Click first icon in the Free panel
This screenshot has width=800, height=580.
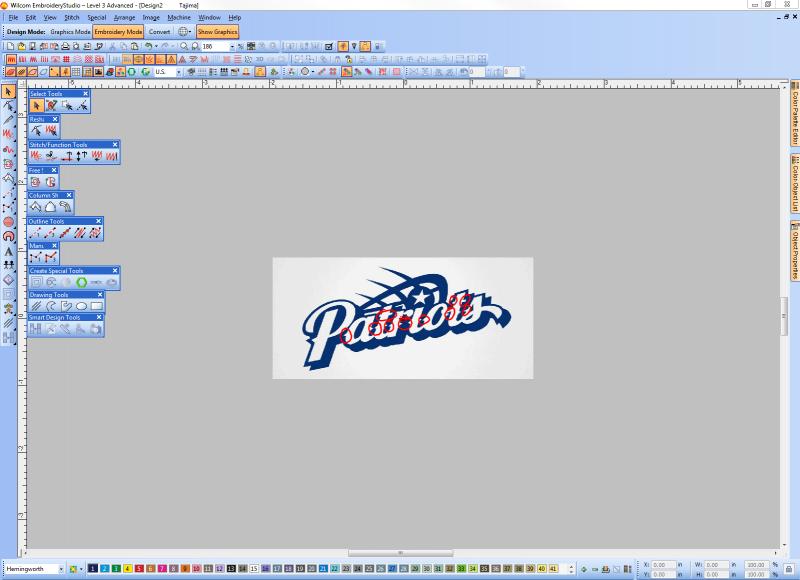pos(35,182)
